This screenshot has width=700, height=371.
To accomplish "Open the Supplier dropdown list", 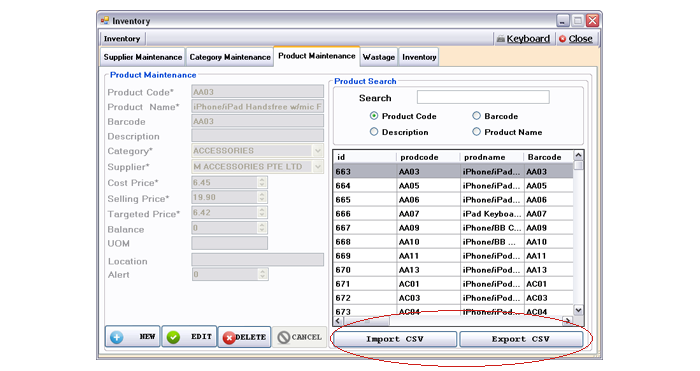I will 317,167.
